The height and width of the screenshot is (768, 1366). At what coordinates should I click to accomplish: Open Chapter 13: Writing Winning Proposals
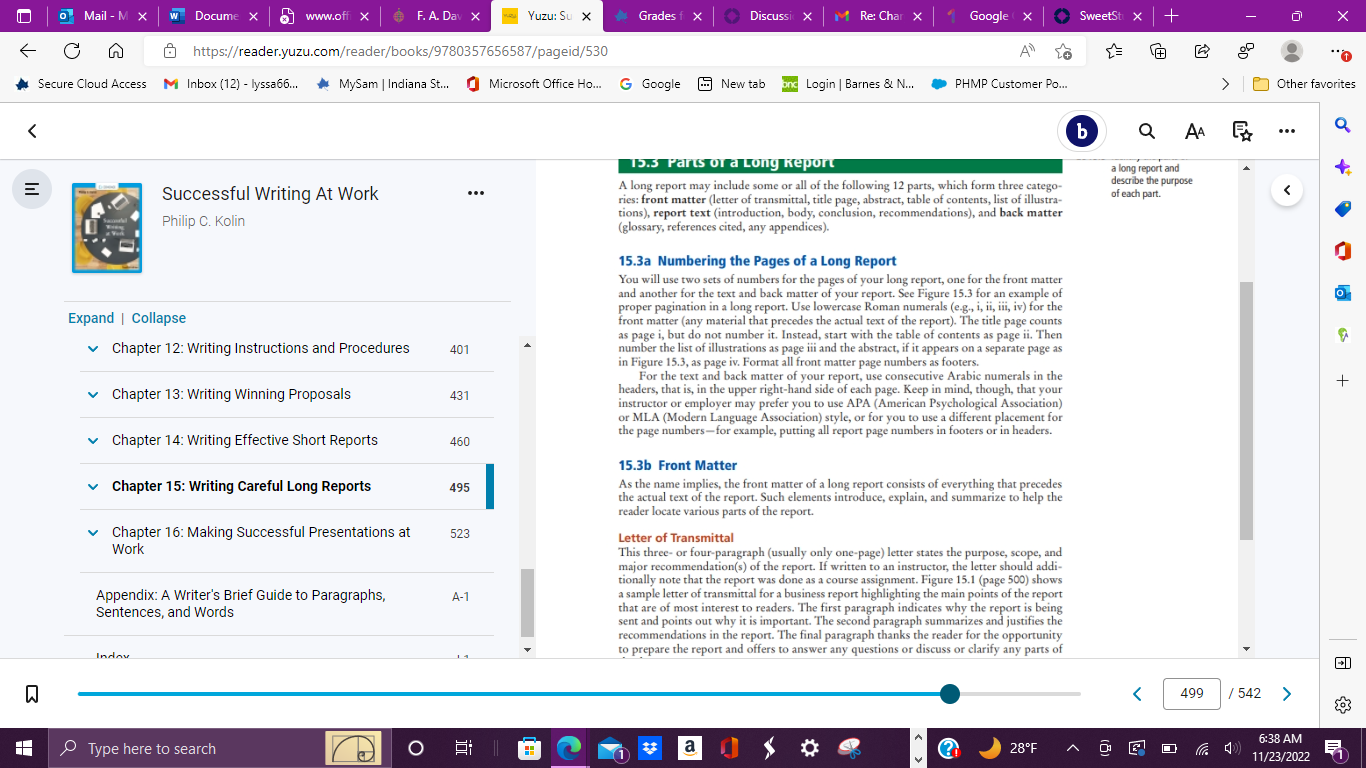click(231, 394)
